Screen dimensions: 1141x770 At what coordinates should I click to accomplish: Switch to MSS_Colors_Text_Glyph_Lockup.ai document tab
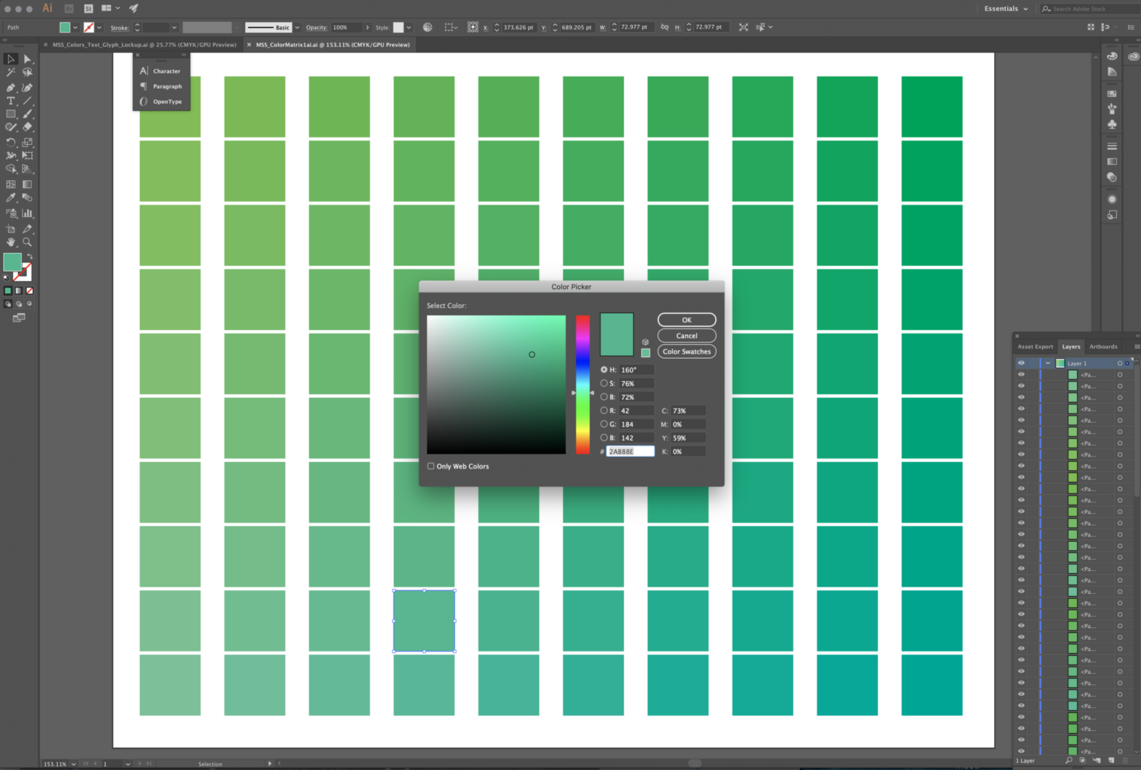pyautogui.click(x=144, y=44)
